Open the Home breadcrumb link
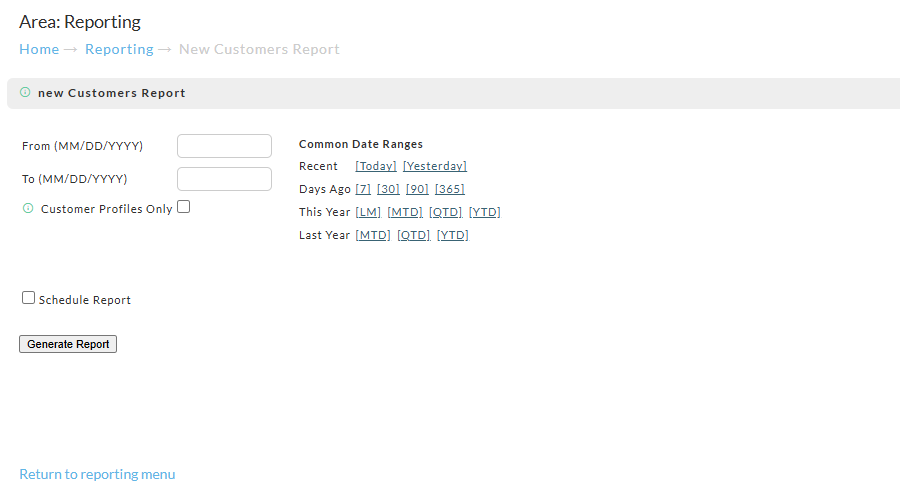Image resolution: width=900 pixels, height=498 pixels. [x=39, y=49]
